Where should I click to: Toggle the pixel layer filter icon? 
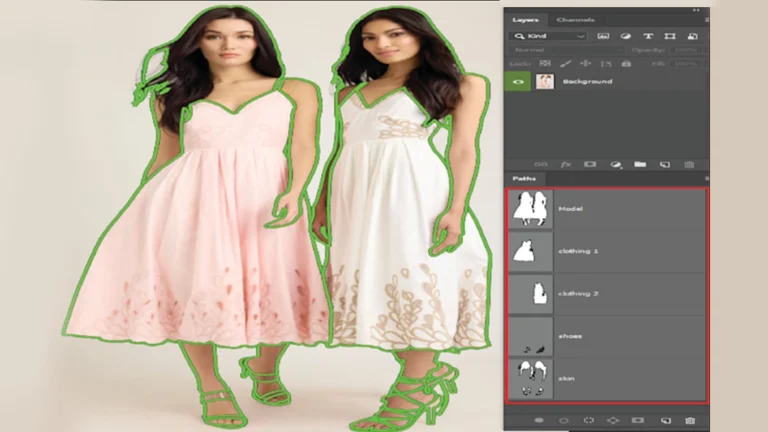click(x=603, y=36)
